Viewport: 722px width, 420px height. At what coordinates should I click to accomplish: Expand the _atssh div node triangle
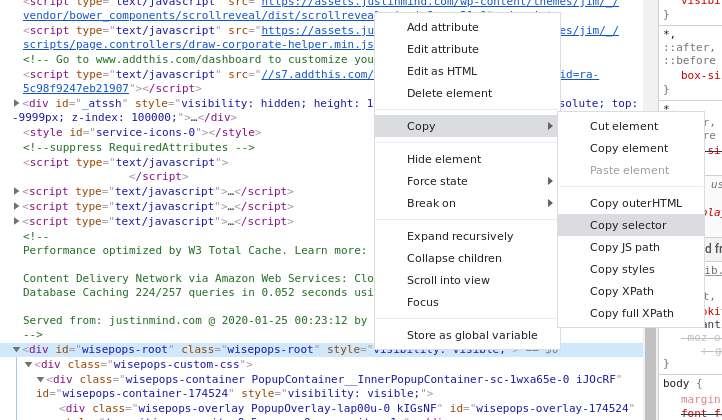point(17,103)
